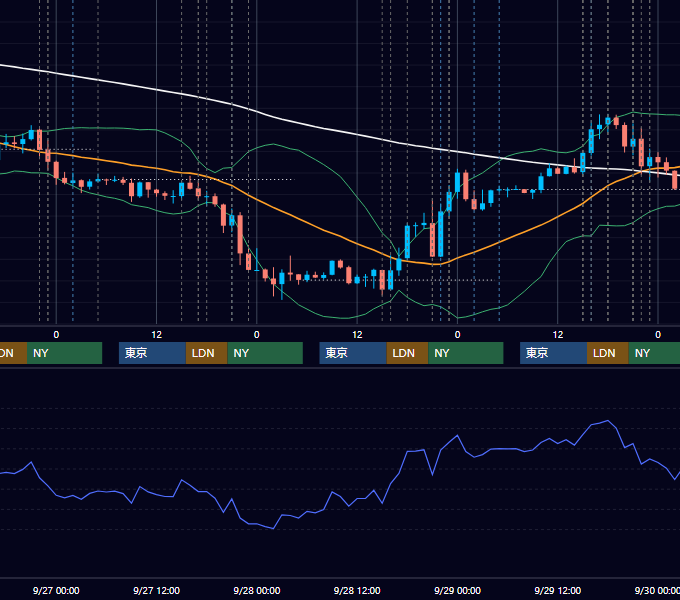
Task: Click the 9/29 00:00 time axis label
Action: click(x=457, y=590)
